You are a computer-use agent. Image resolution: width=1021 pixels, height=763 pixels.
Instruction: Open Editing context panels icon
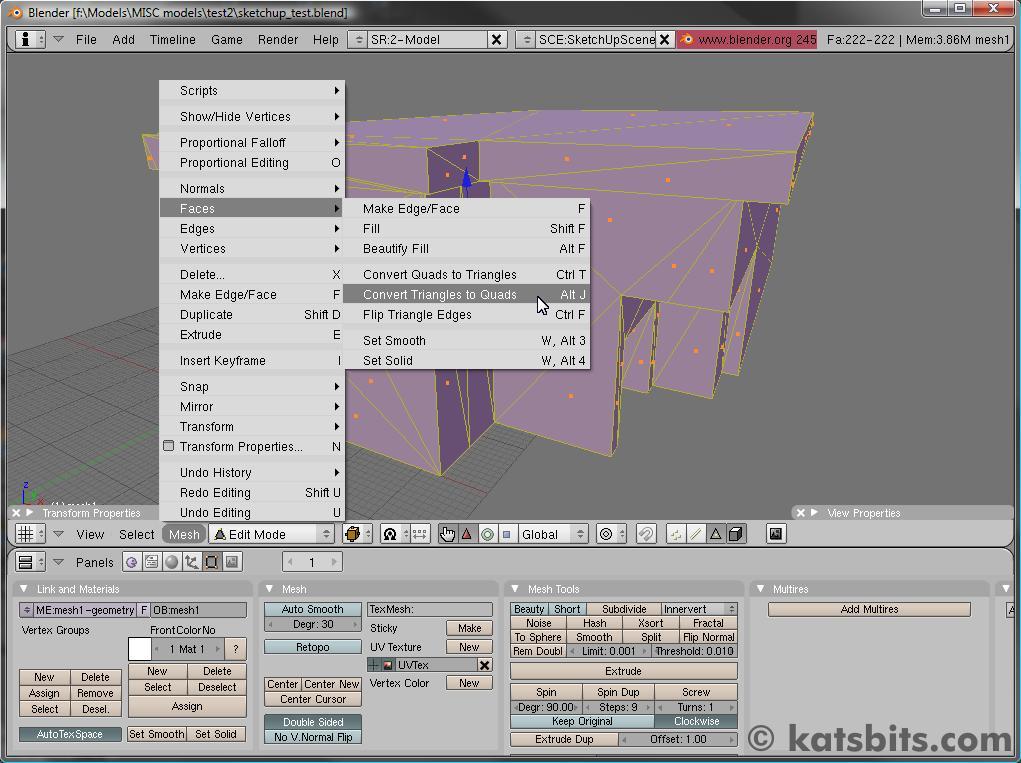click(x=212, y=562)
